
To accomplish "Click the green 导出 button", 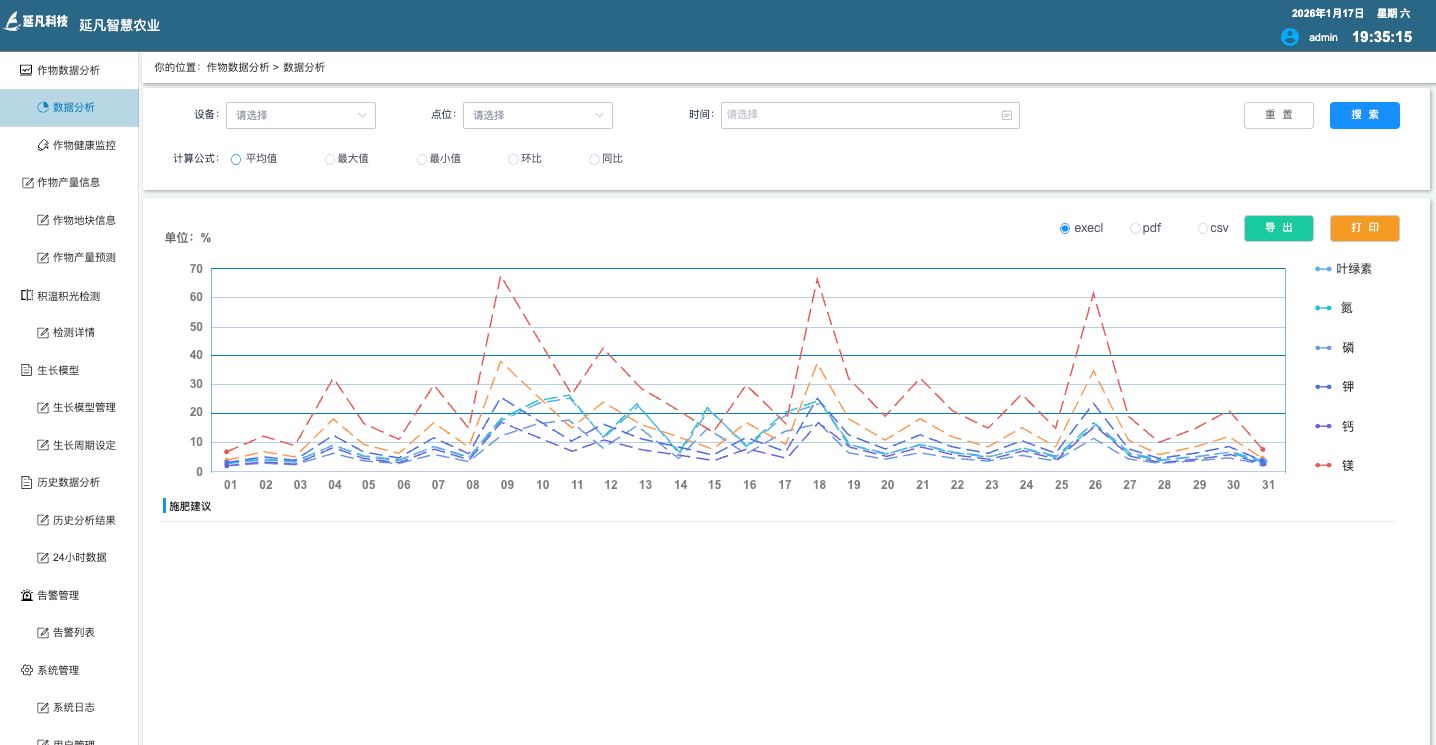I will coord(1278,228).
